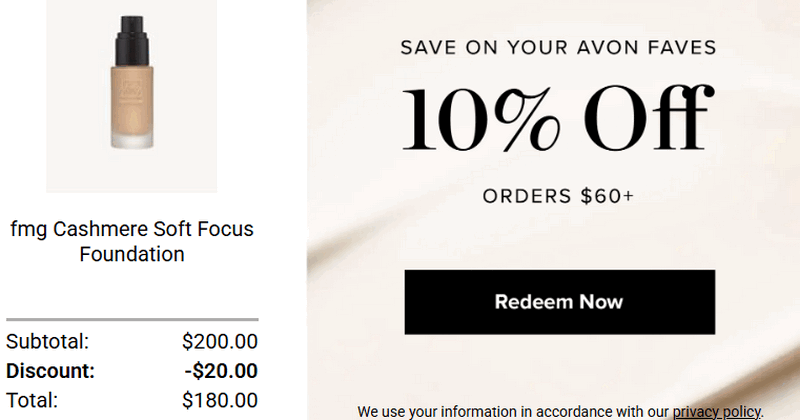Image resolution: width=800 pixels, height=420 pixels.
Task: Select the Subtotal label
Action: [47, 342]
